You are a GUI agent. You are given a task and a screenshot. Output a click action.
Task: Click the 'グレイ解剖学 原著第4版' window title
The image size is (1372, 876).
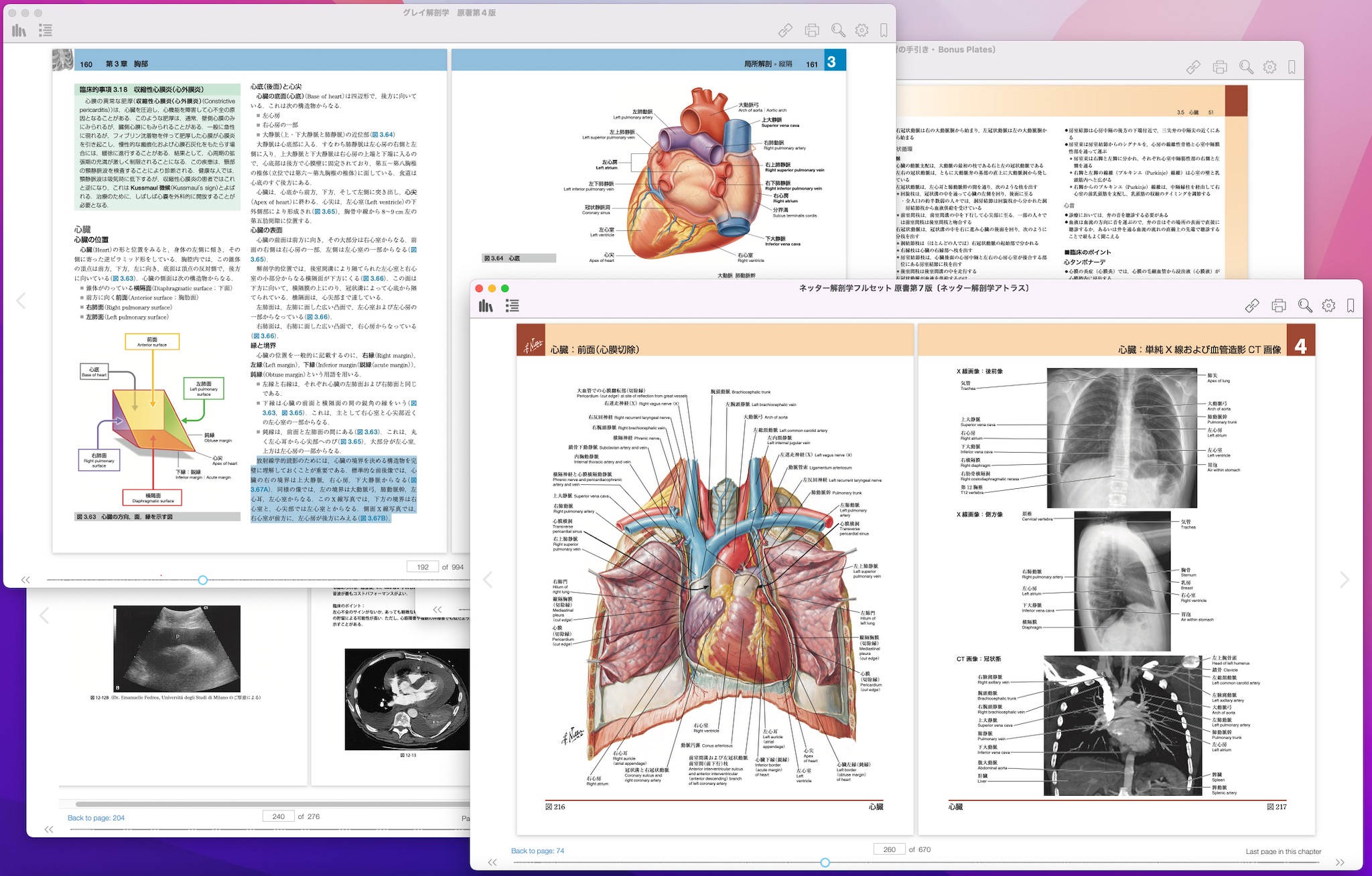point(450,13)
